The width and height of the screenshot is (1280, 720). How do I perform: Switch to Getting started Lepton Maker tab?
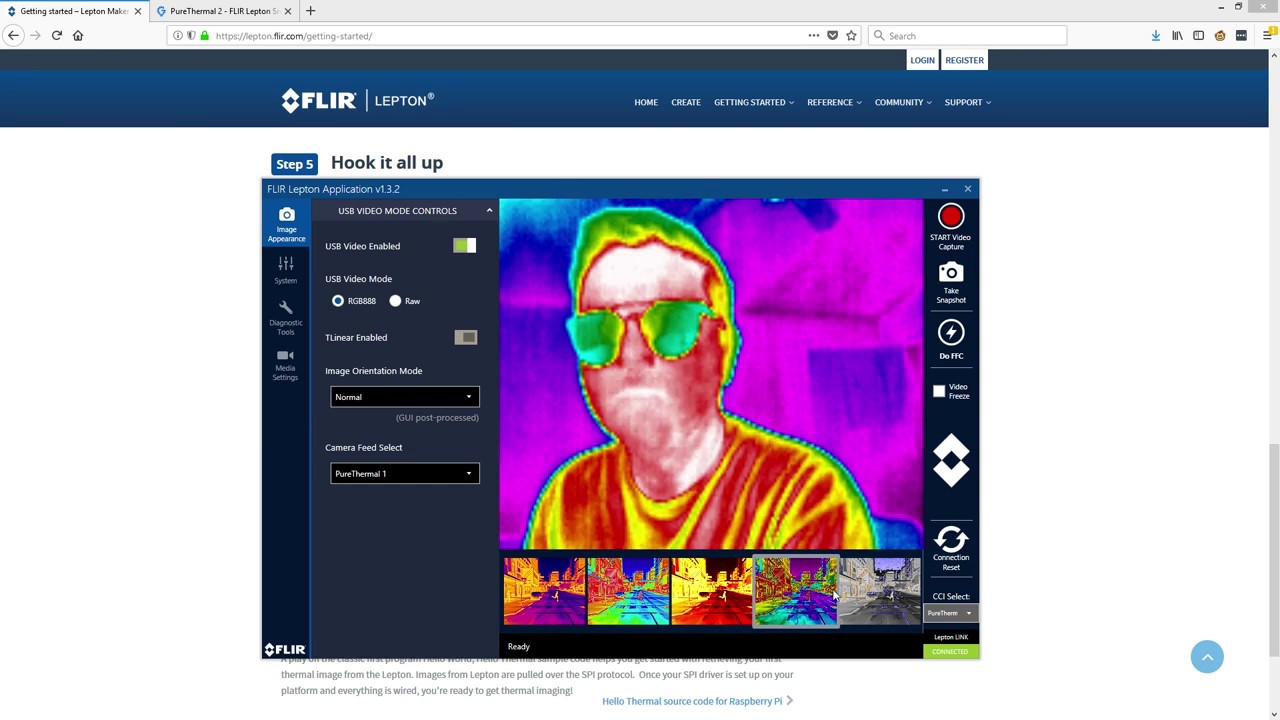click(x=74, y=11)
